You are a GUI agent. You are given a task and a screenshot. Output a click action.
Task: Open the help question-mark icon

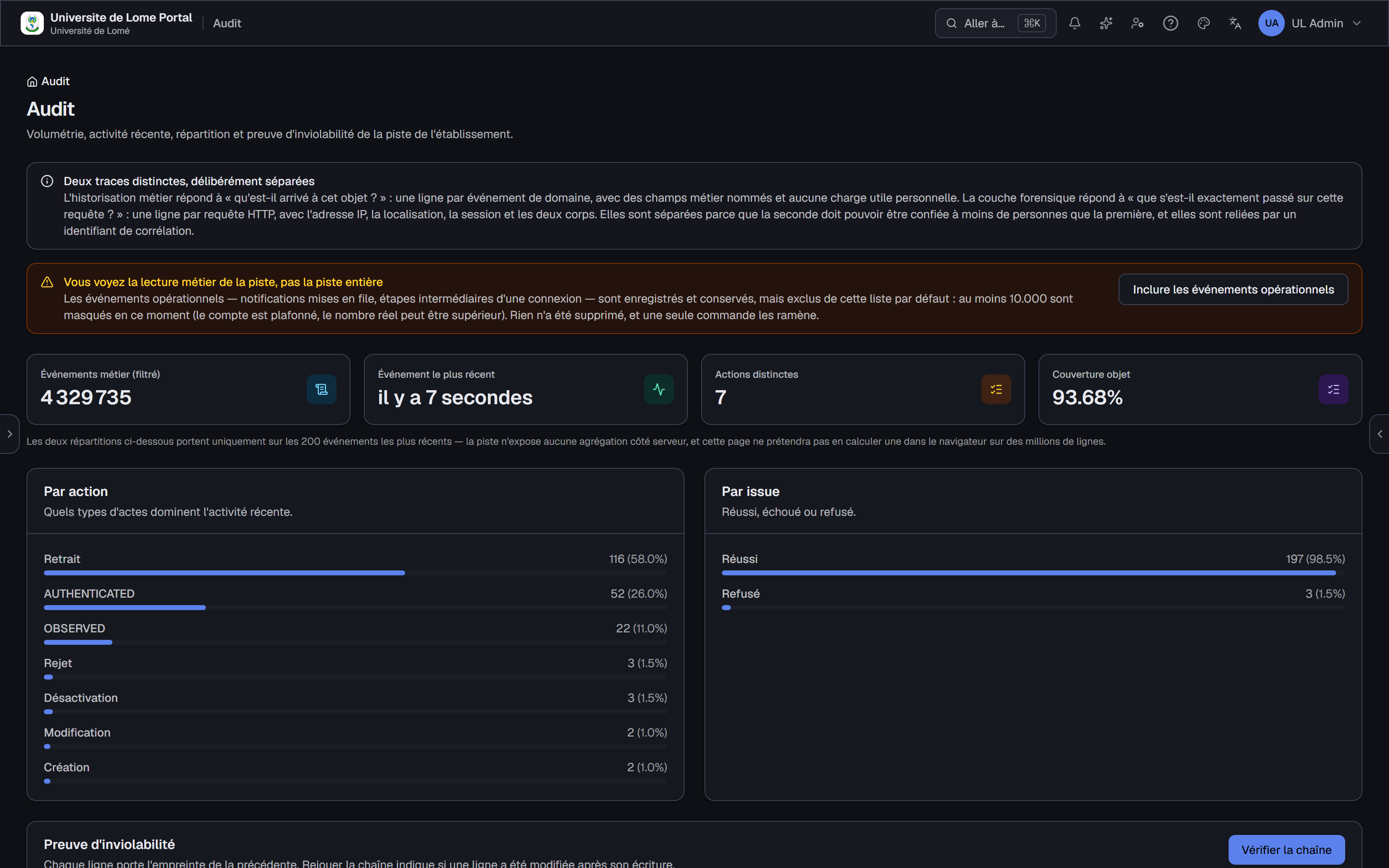1170,23
